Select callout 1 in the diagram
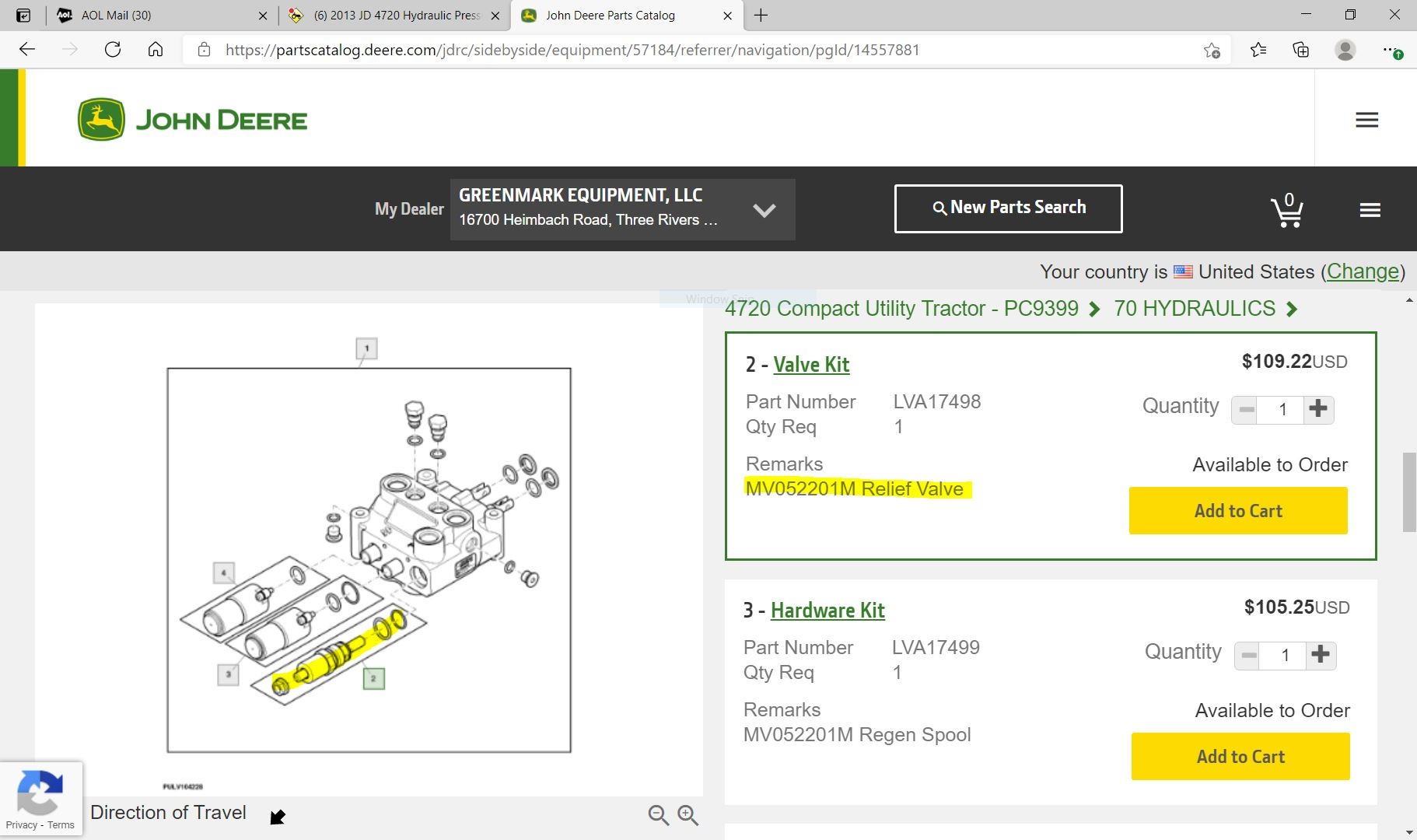Screen dimensions: 1417x840 point(366,348)
